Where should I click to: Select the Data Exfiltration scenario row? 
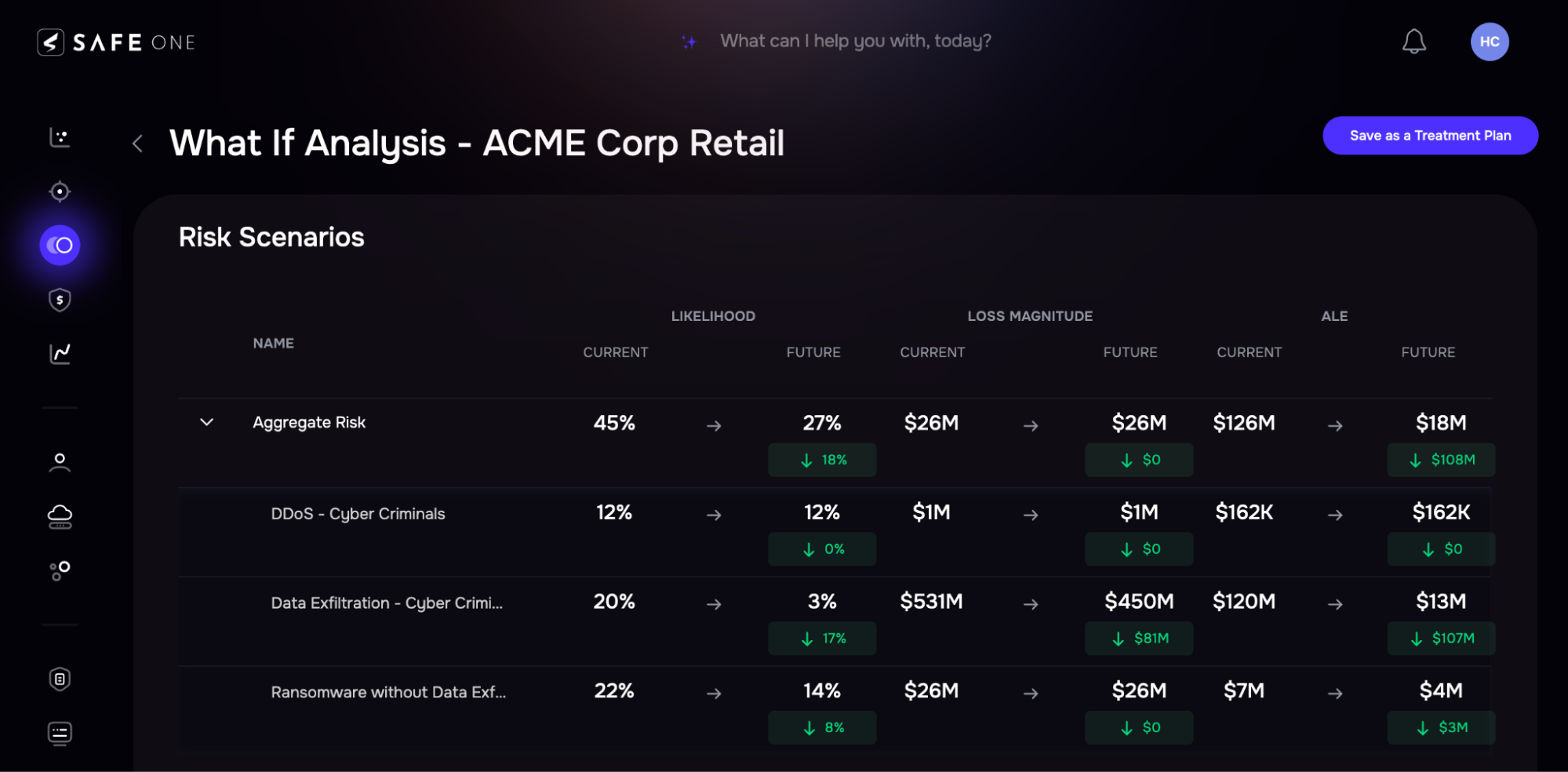(x=387, y=603)
